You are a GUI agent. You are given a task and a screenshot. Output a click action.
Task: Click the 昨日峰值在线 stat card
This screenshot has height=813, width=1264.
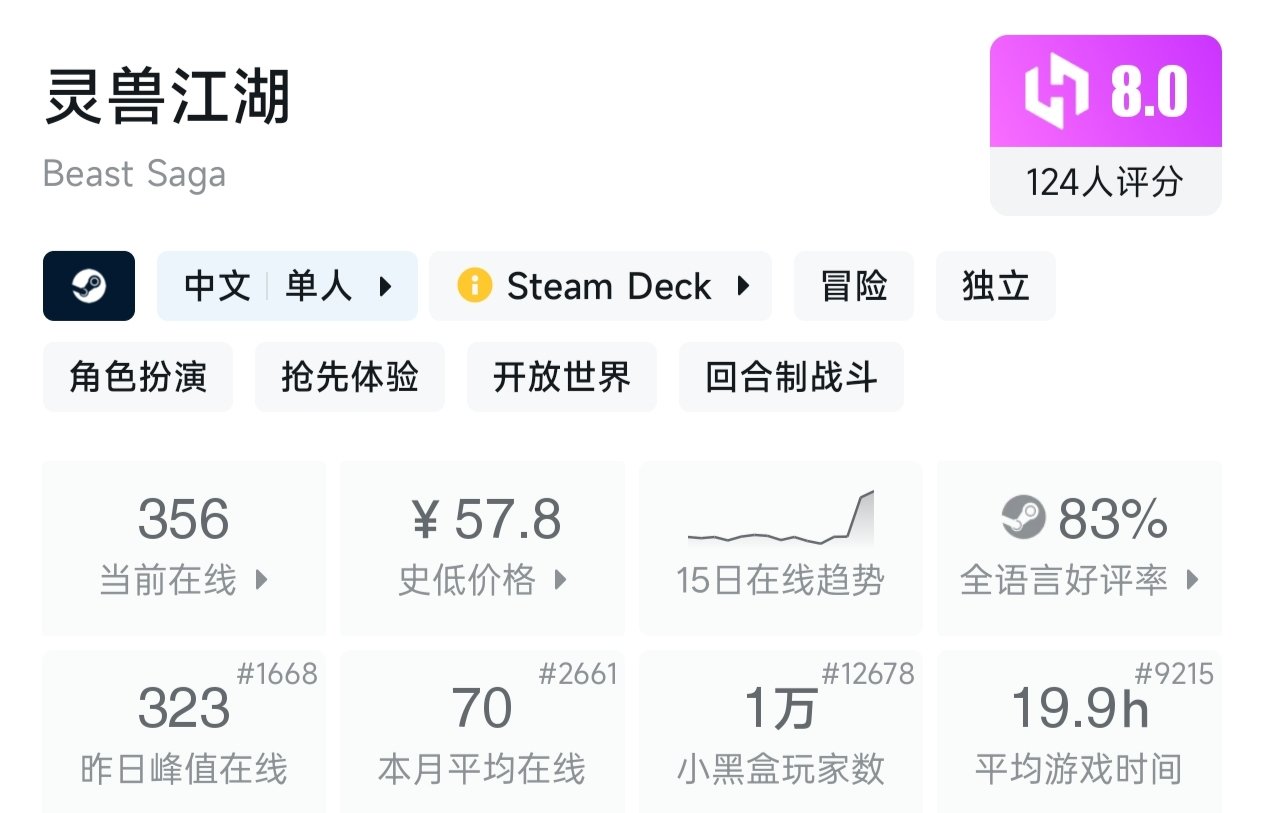pos(184,731)
